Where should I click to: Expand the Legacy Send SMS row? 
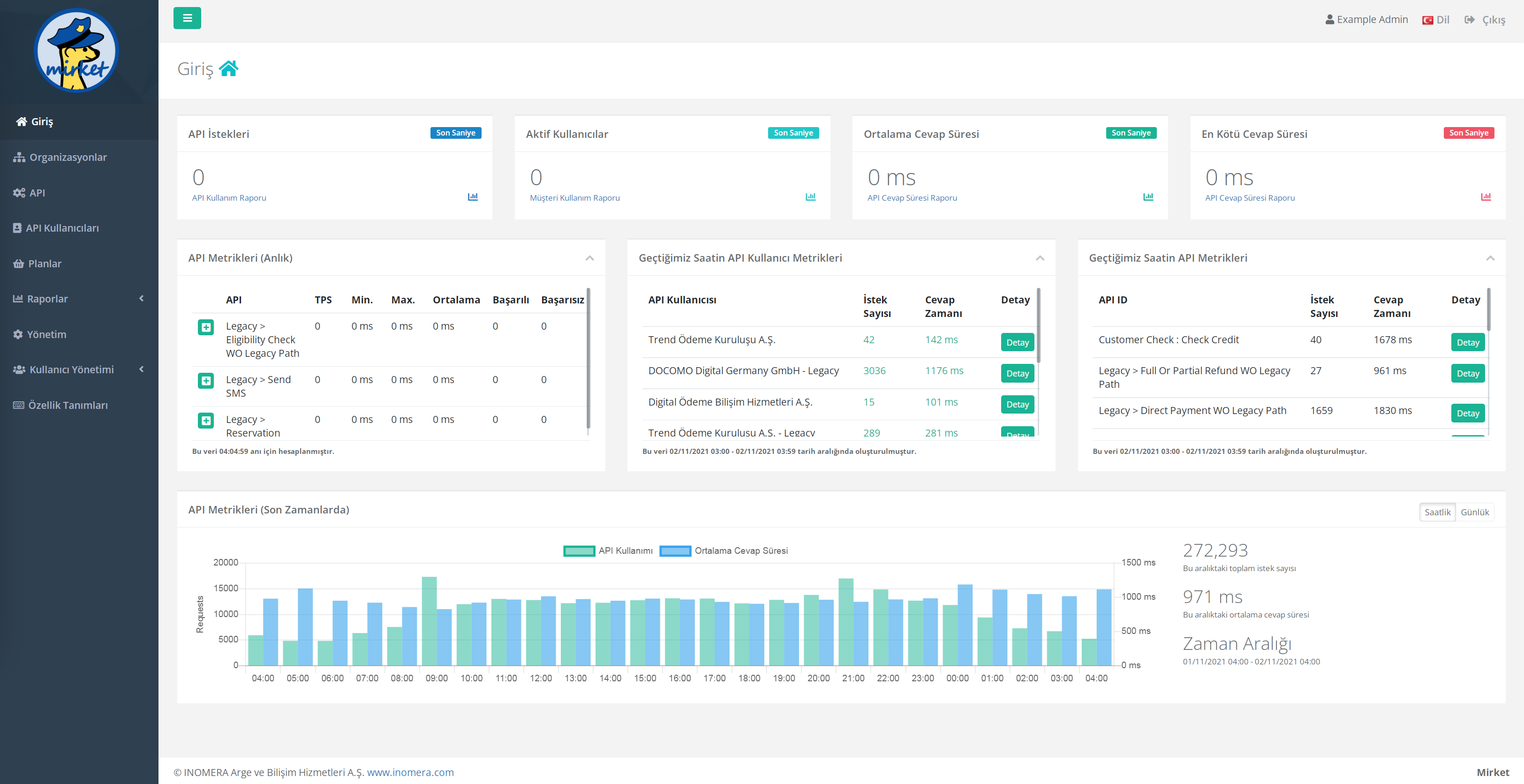206,380
